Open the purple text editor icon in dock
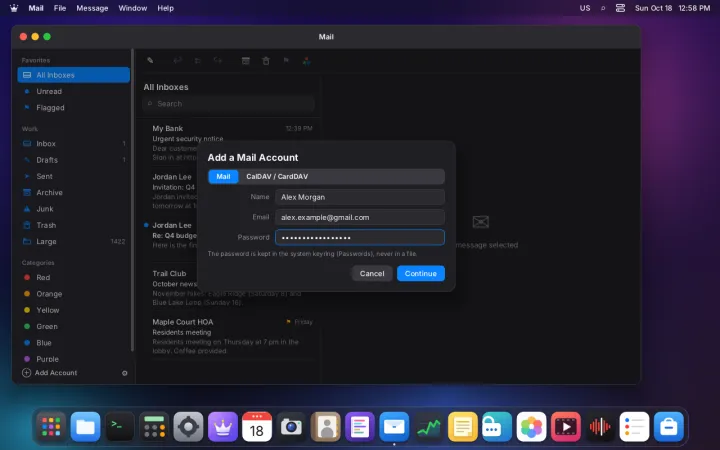Image resolution: width=720 pixels, height=450 pixels. (x=360, y=427)
